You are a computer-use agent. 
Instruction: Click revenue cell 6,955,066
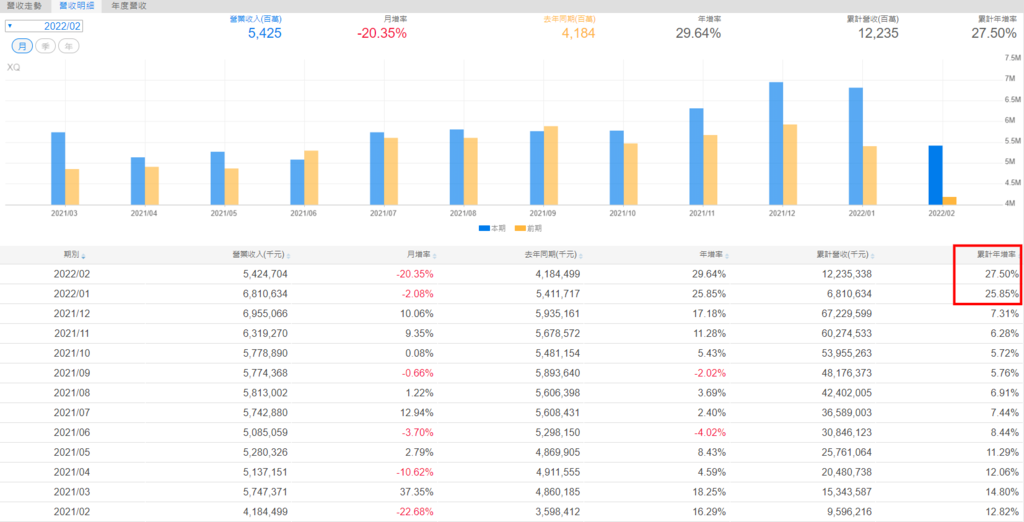264,314
